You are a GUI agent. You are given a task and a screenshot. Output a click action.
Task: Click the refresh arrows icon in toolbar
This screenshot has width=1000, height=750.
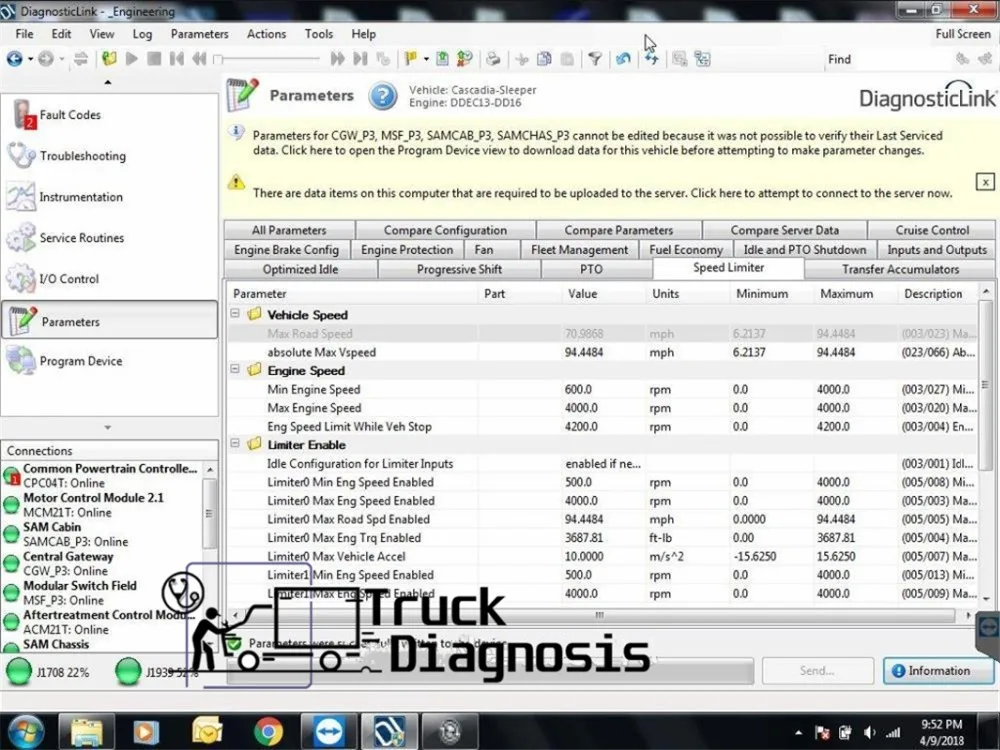click(x=651, y=59)
